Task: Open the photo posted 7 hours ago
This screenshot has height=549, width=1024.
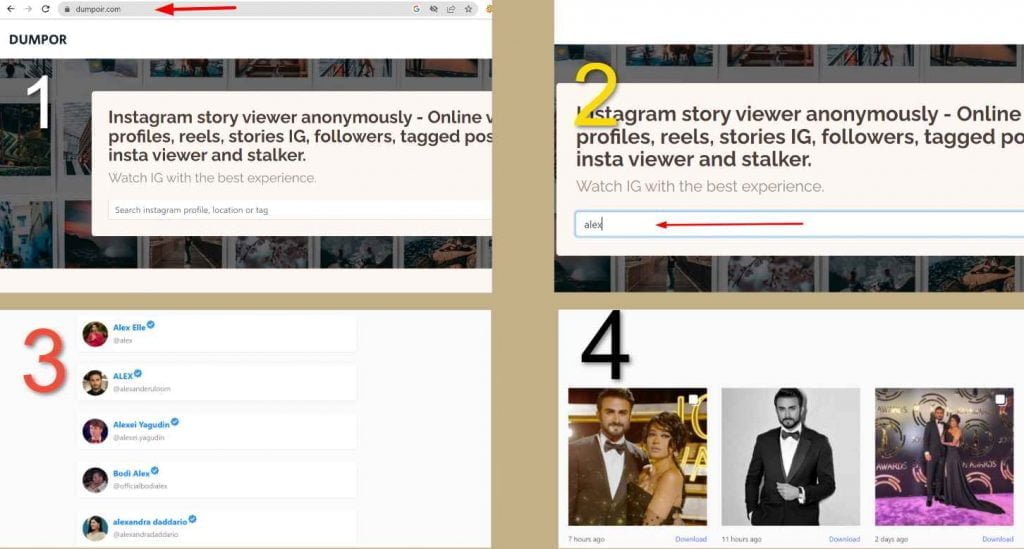Action: (637, 457)
